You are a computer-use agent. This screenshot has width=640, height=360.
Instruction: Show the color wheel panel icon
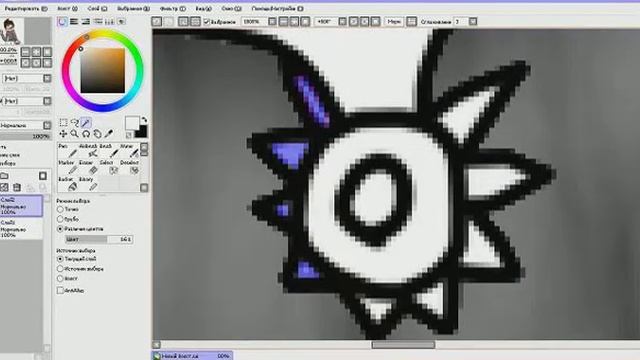click(62, 21)
